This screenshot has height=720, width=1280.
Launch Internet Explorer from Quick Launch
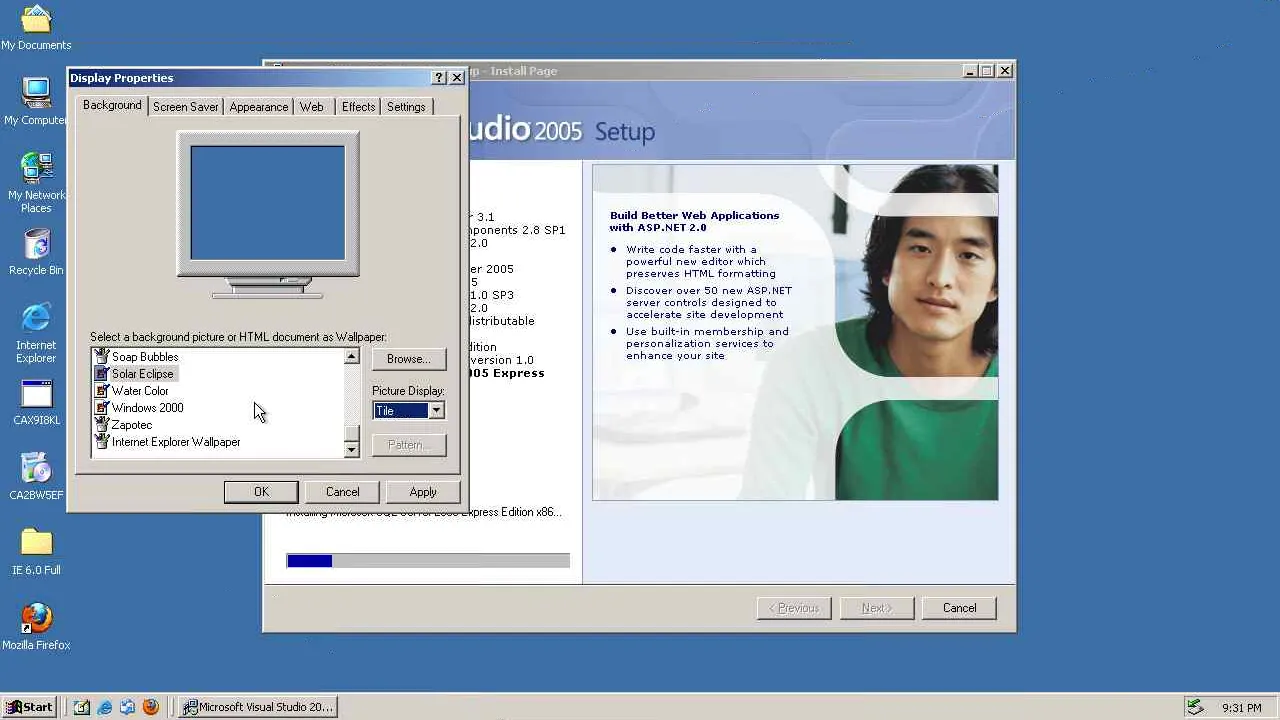(x=105, y=707)
